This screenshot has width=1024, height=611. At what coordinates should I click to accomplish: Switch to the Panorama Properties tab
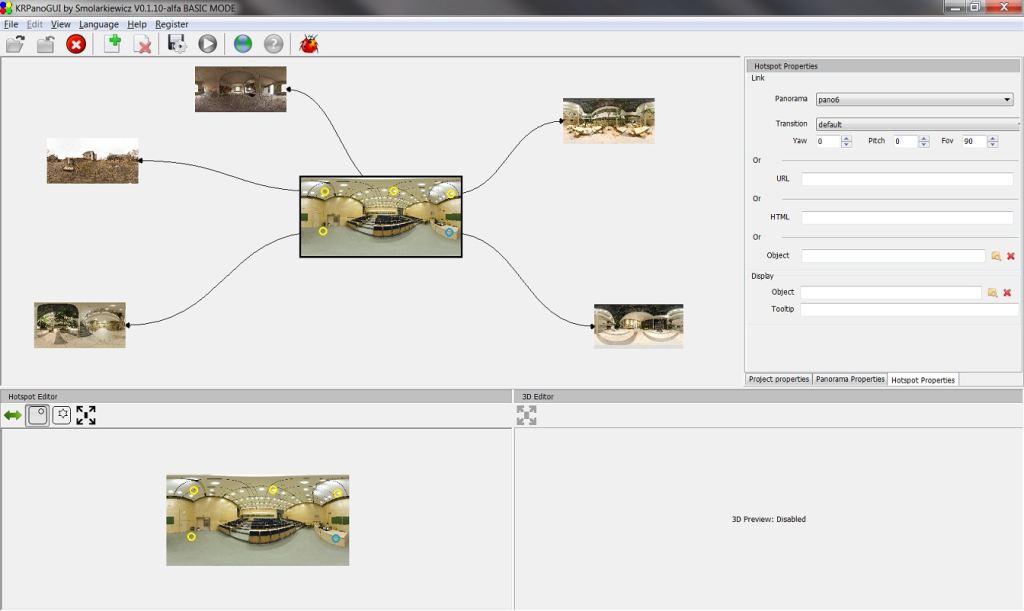tap(850, 380)
